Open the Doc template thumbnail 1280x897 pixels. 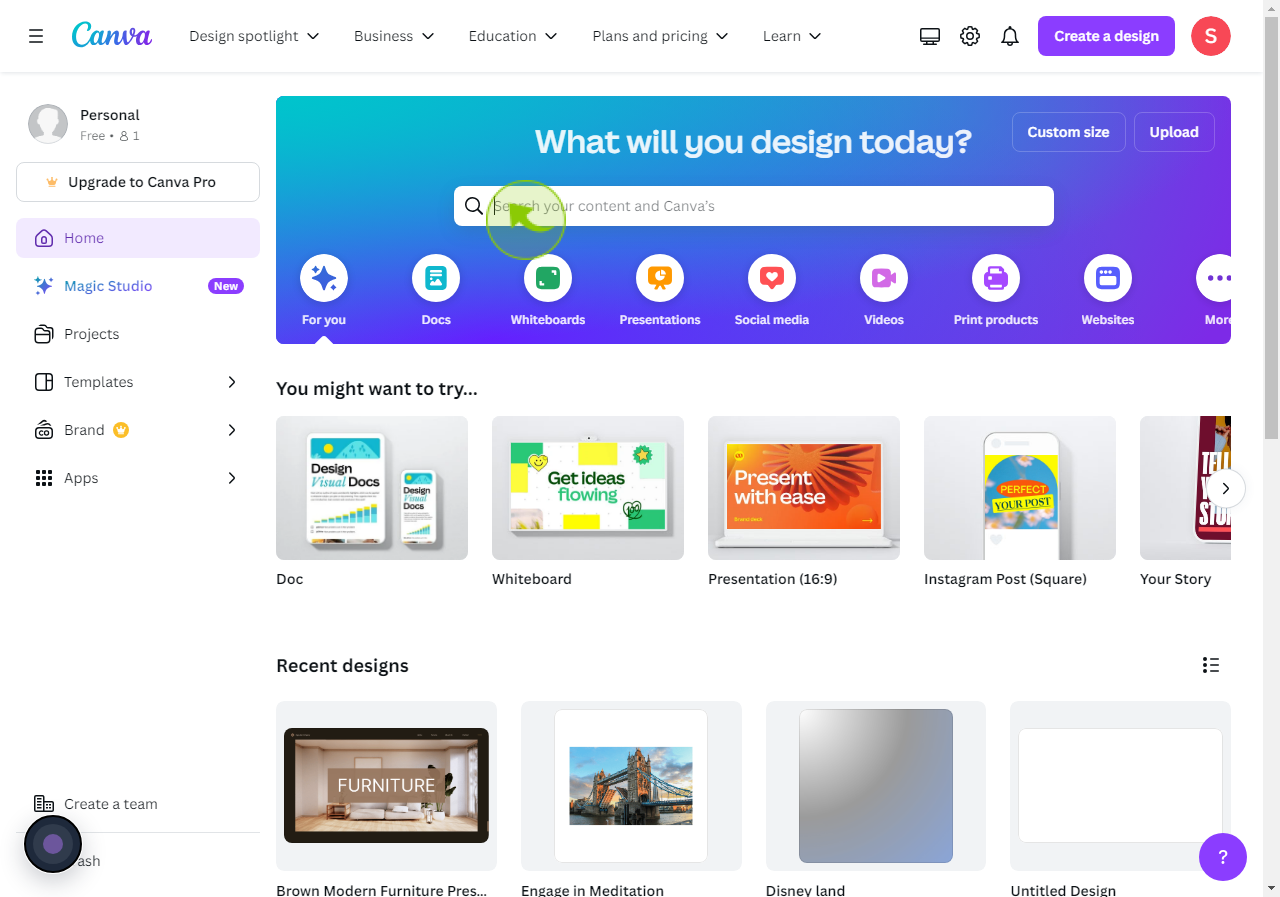pyautogui.click(x=372, y=488)
